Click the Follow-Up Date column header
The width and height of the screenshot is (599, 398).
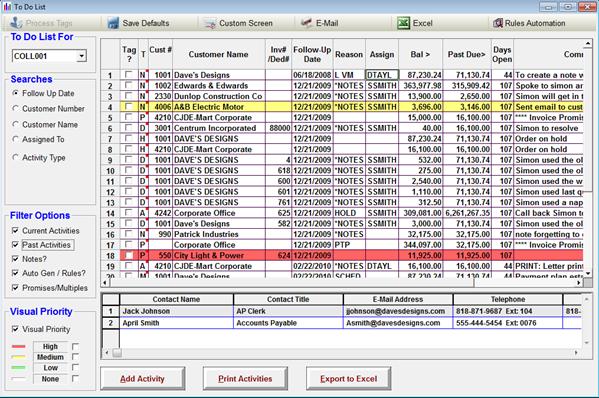312,54
